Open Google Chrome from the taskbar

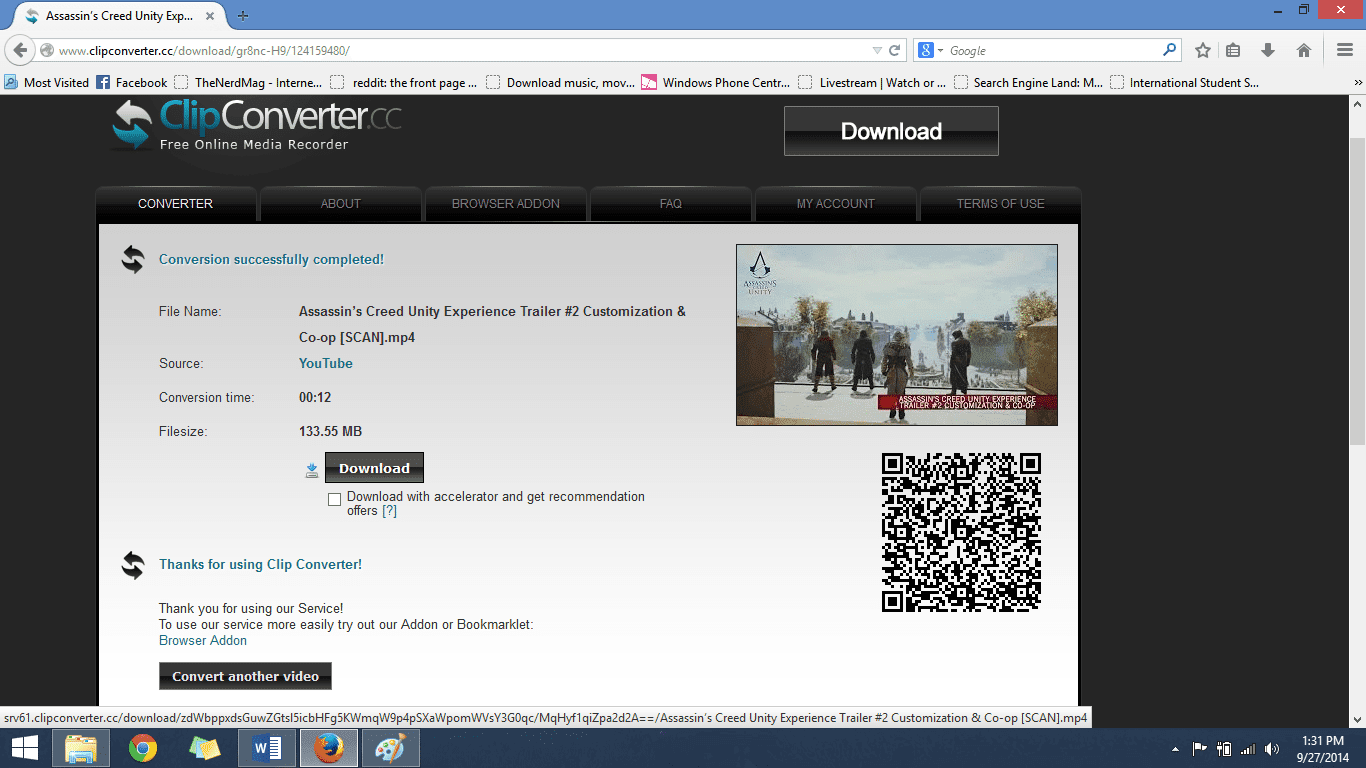pos(143,748)
